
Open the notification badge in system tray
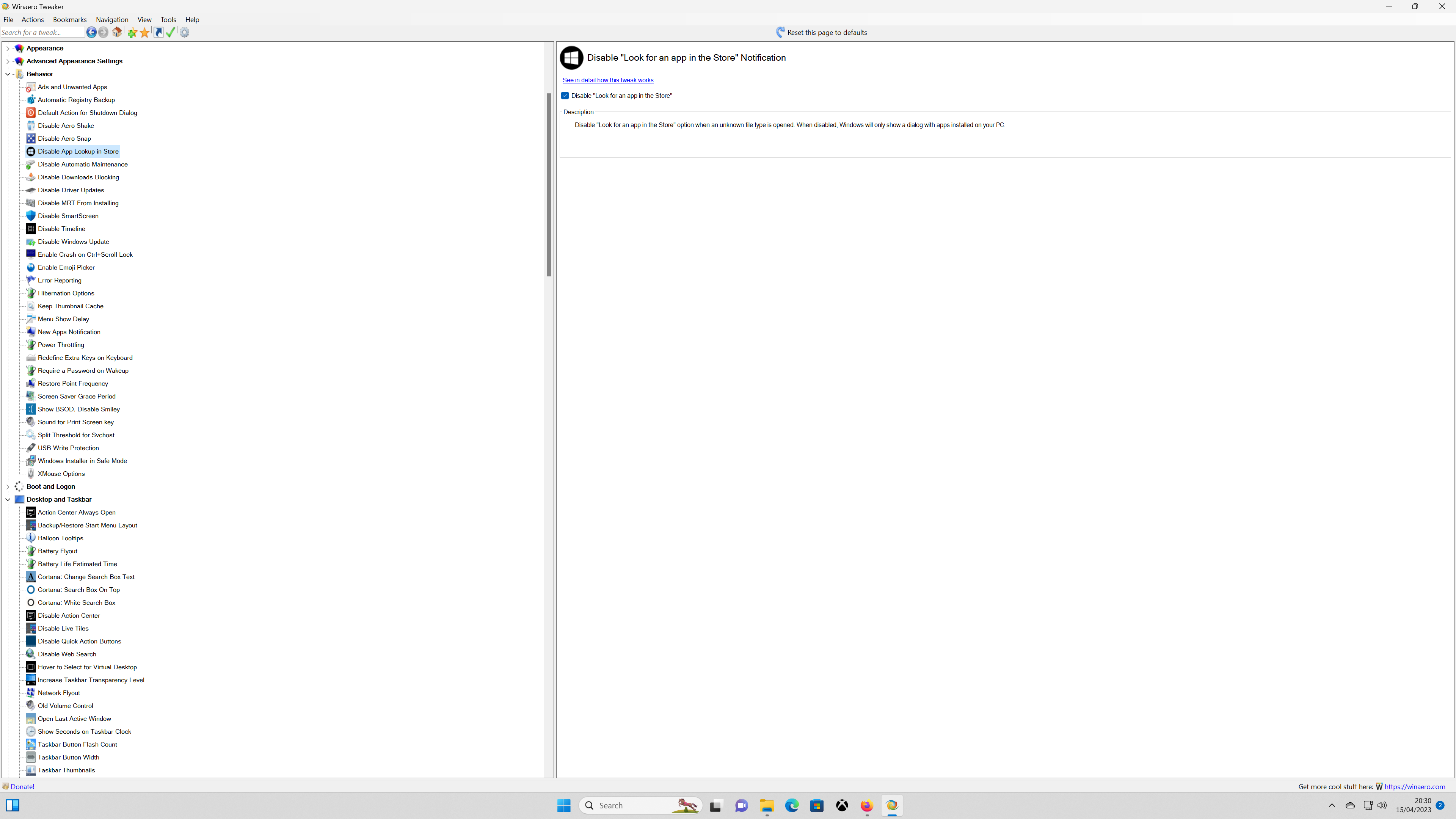click(x=1440, y=805)
